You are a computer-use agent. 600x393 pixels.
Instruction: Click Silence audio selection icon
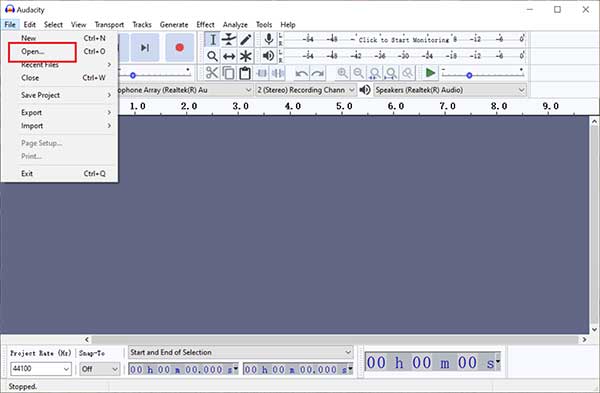click(x=278, y=73)
